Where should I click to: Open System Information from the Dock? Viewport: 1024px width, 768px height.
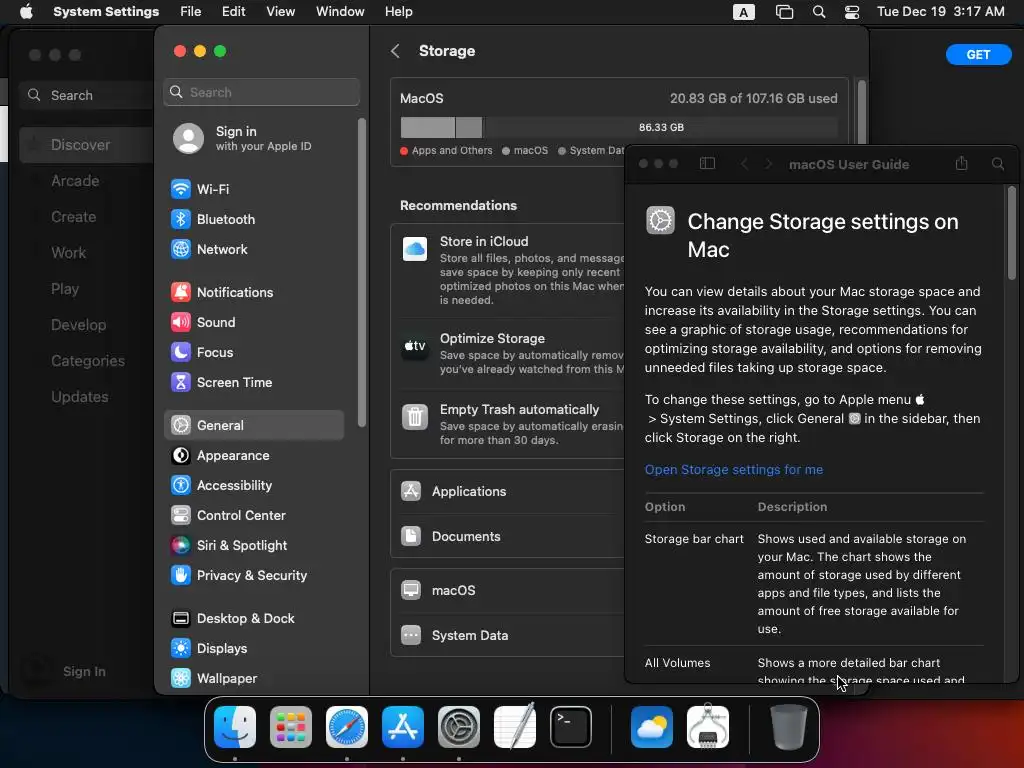click(x=708, y=726)
